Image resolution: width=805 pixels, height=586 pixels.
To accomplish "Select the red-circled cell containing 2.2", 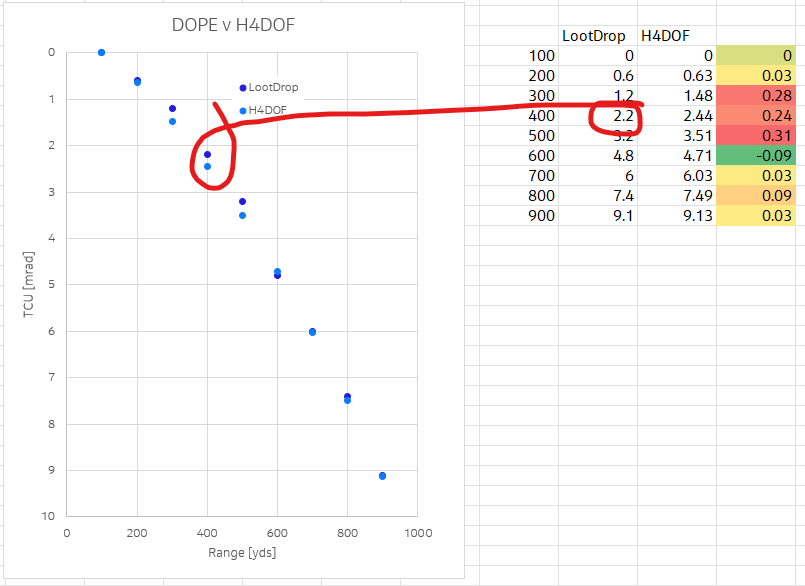I will [x=616, y=118].
